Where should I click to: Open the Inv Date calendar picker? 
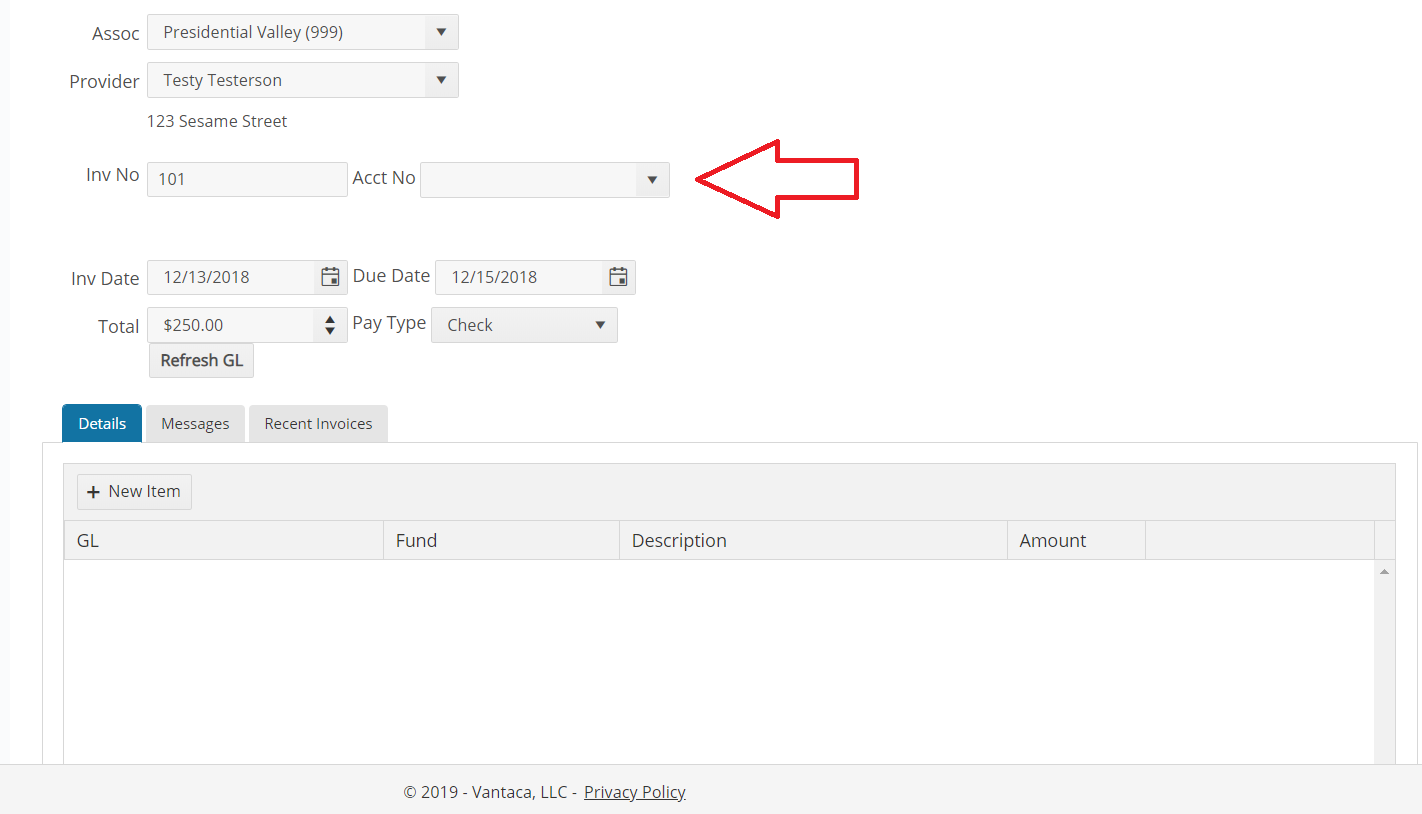(x=330, y=277)
